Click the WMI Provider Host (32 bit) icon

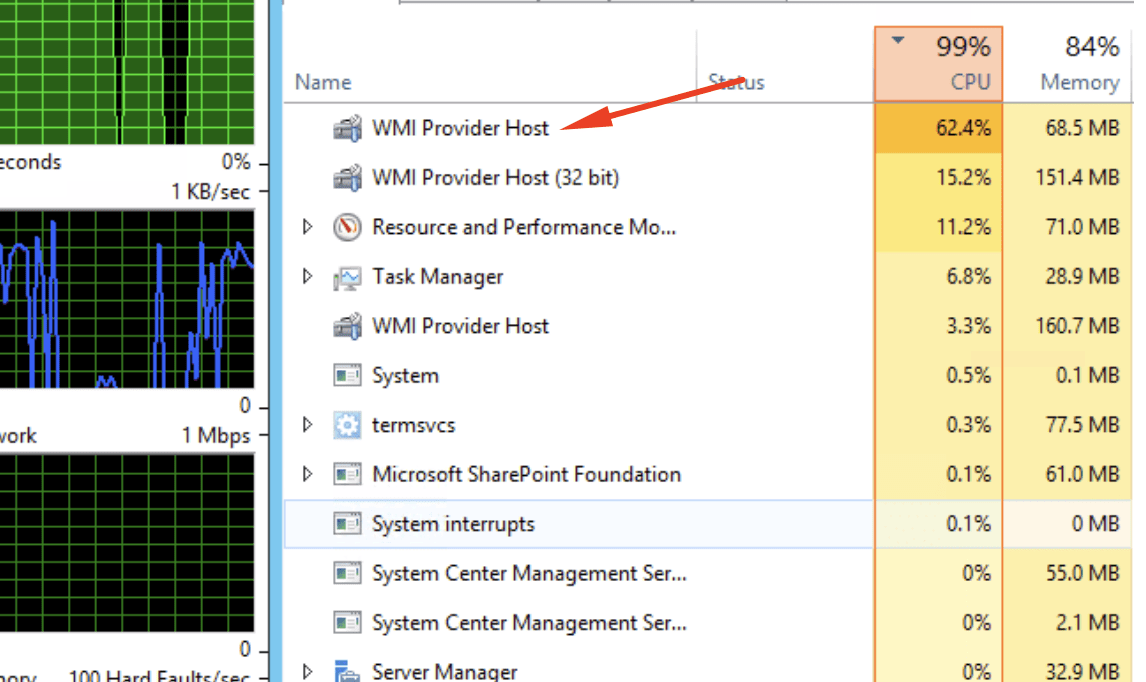(347, 178)
